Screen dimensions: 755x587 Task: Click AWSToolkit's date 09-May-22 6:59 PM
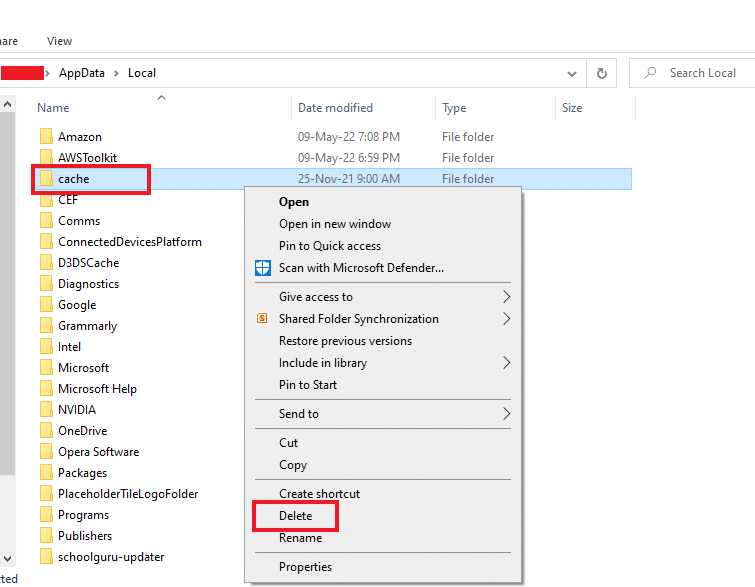tap(349, 157)
